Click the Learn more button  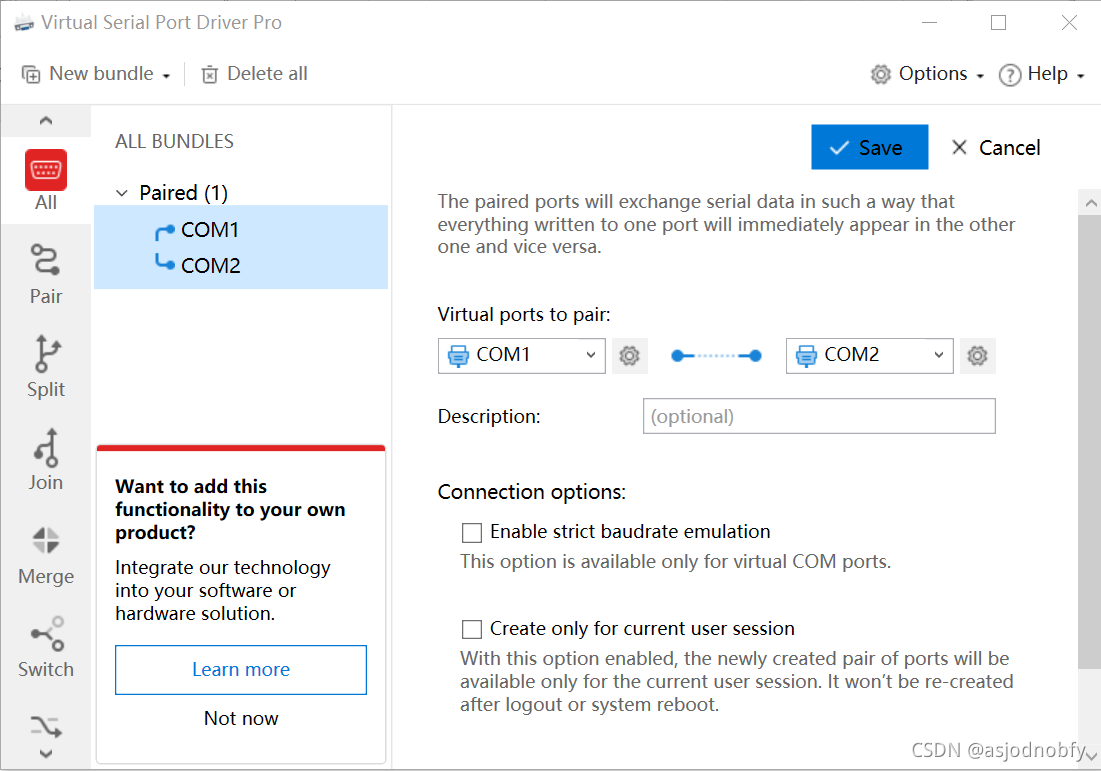point(241,670)
